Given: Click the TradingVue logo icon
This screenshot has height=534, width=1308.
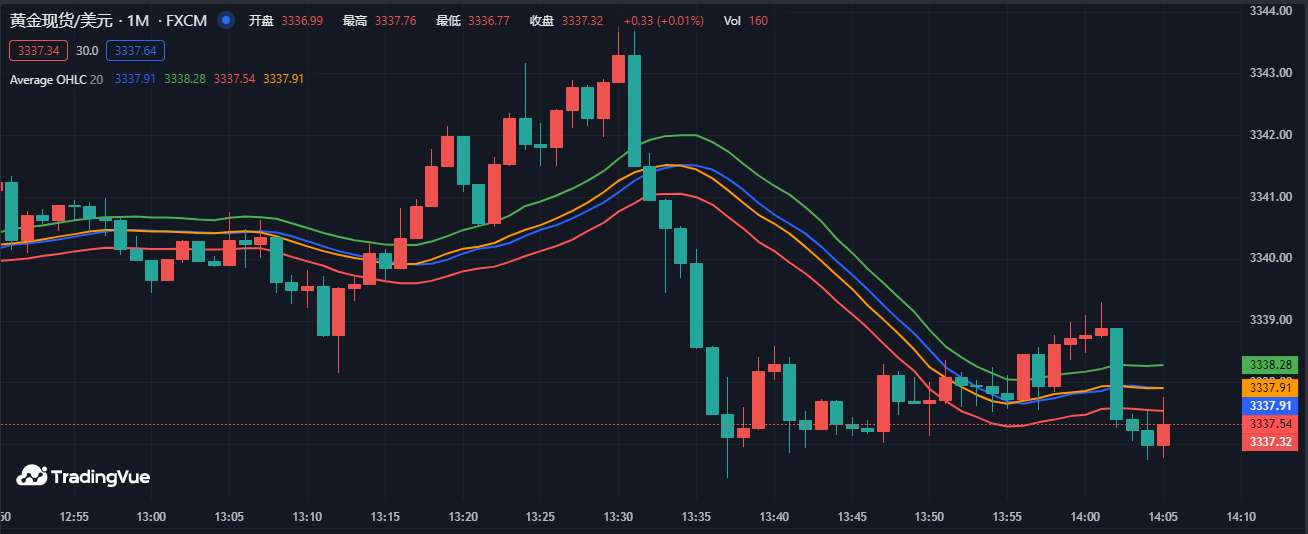Looking at the screenshot, I should [x=31, y=476].
